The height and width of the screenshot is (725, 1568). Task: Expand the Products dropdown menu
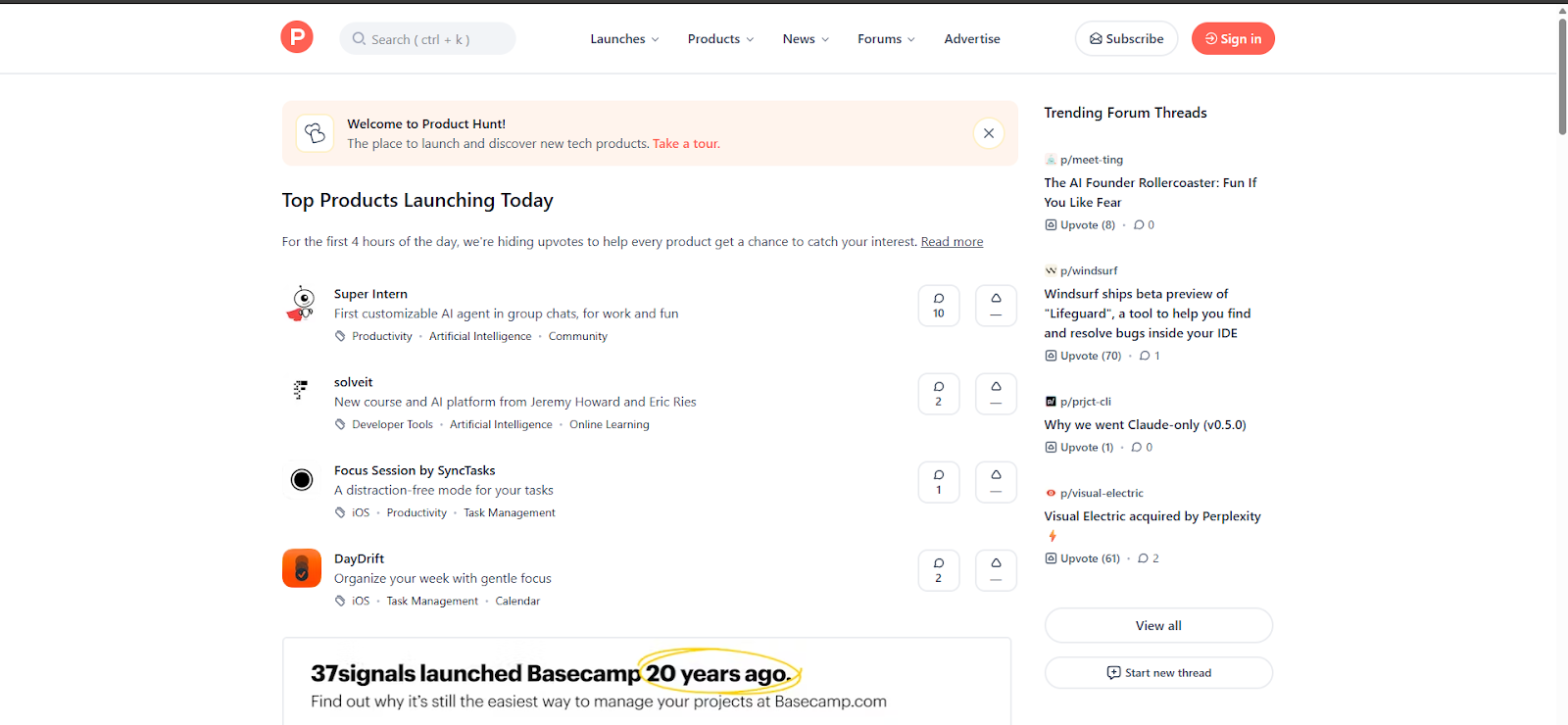720,39
